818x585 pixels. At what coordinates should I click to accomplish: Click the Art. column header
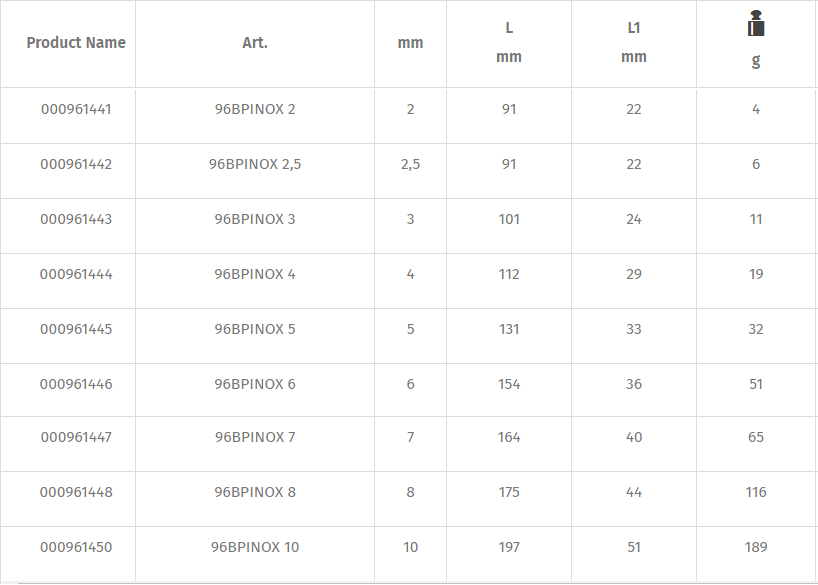tap(255, 43)
